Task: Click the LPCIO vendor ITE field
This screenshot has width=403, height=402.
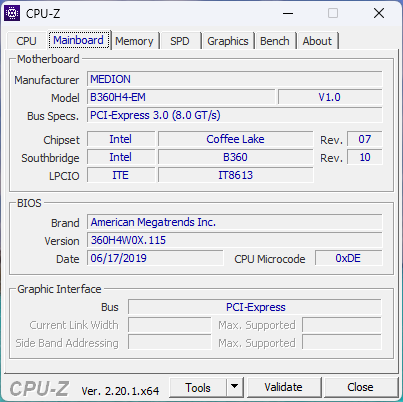Action: coord(121,175)
